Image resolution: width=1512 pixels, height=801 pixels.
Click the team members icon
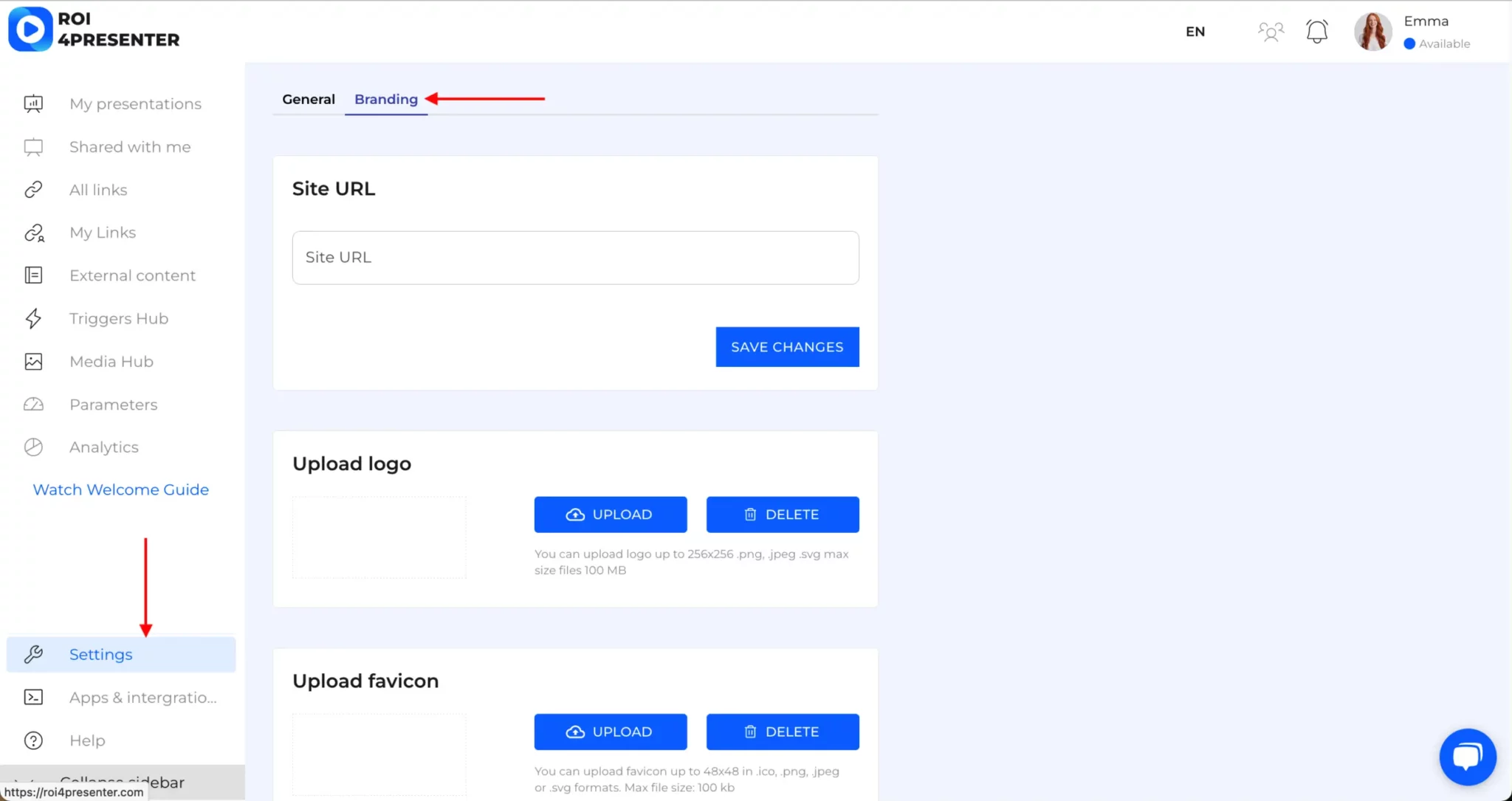(x=1271, y=32)
